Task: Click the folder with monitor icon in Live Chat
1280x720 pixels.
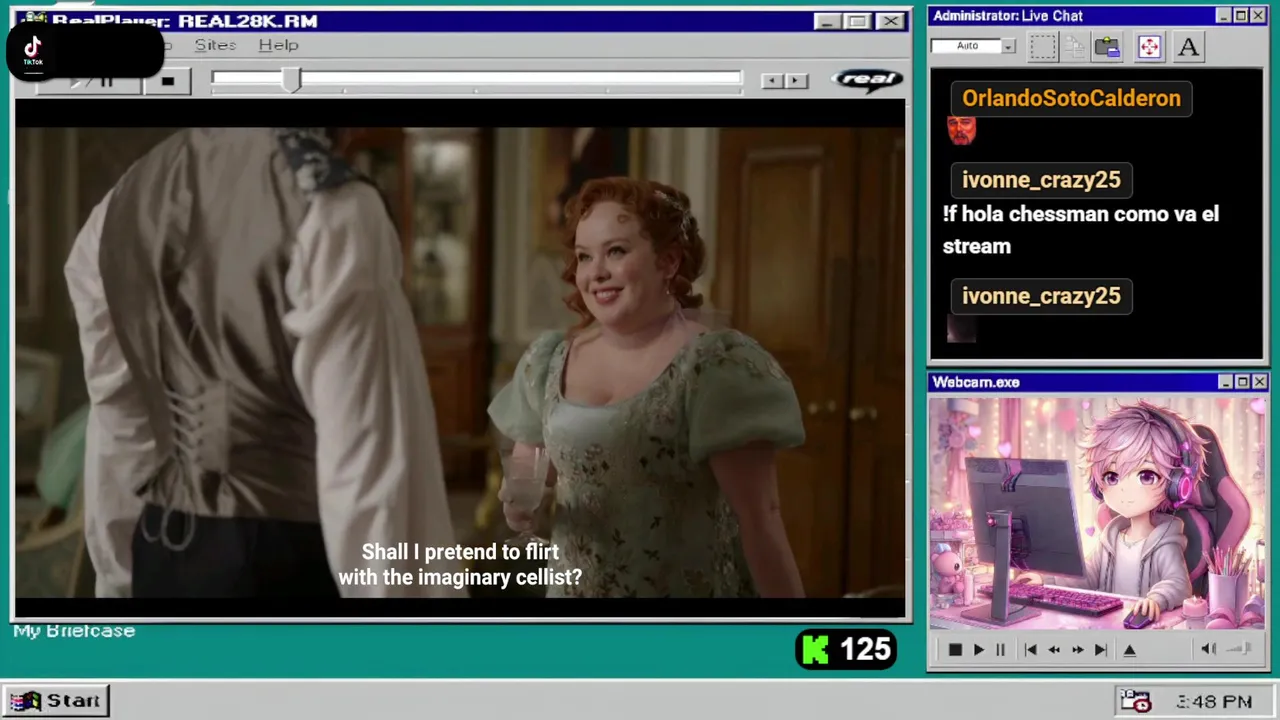Action: coord(1107,47)
